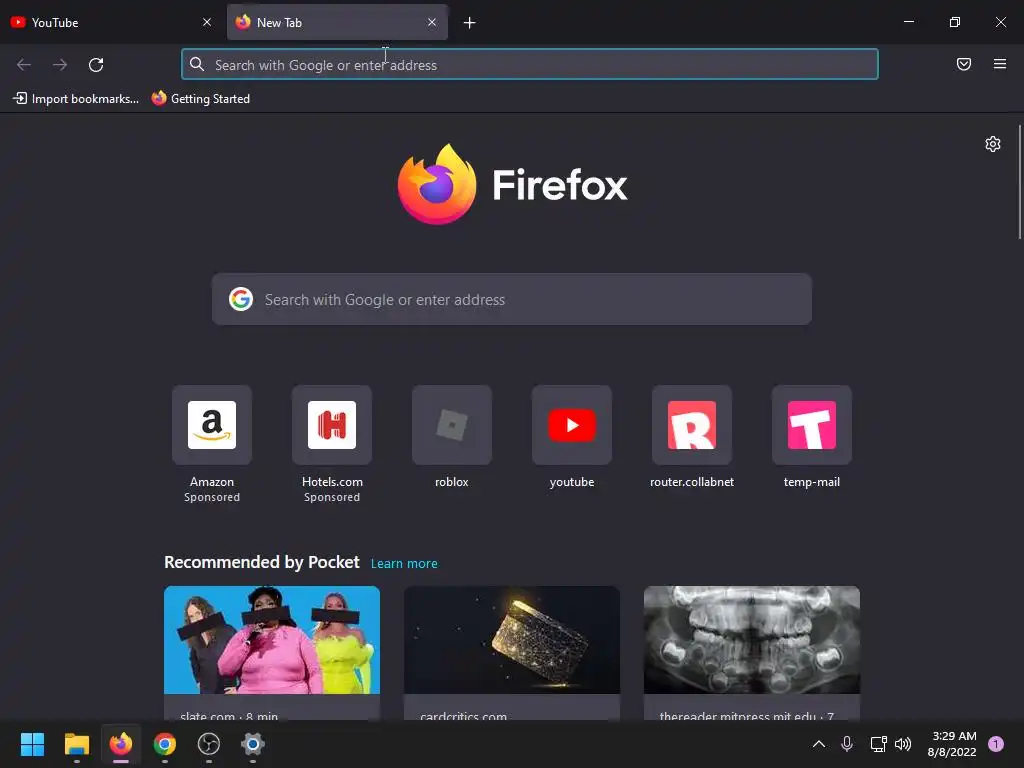Click the volume speaker tray icon
Screen dimensions: 1024x768
pyautogui.click(x=903, y=744)
